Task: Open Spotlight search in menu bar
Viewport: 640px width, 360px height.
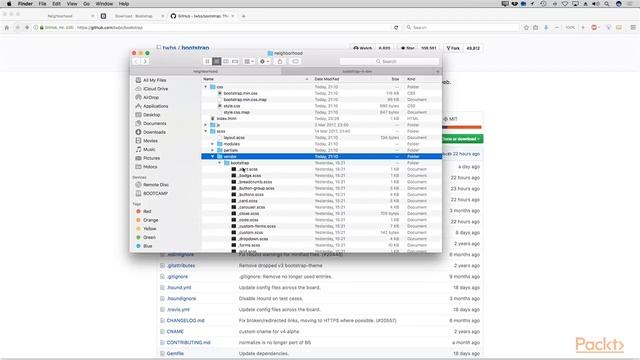Action: pyautogui.click(x=607, y=4)
